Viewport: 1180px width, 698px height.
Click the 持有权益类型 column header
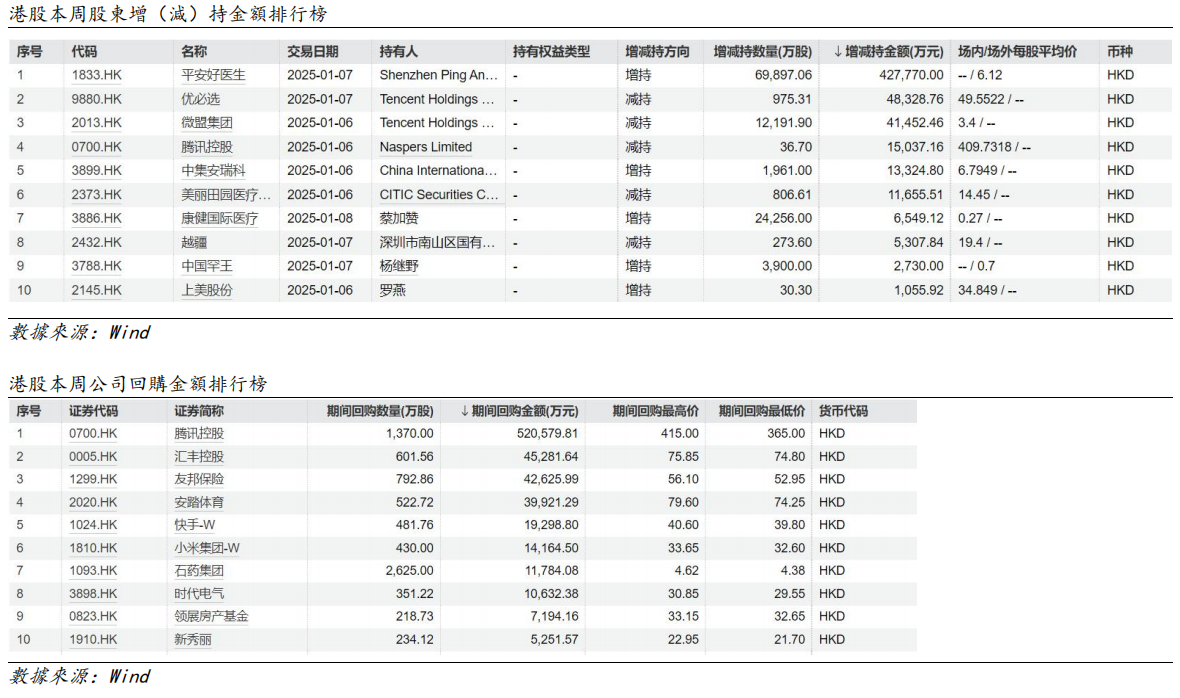tap(552, 52)
